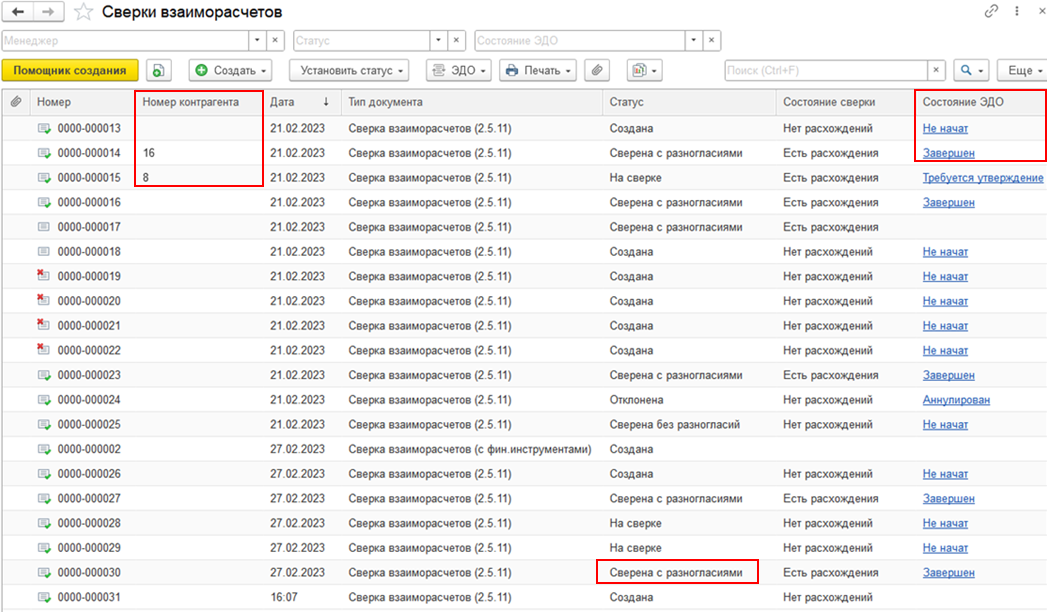Click the Помощник создания button
The width and height of the screenshot is (1053, 612).
70,71
